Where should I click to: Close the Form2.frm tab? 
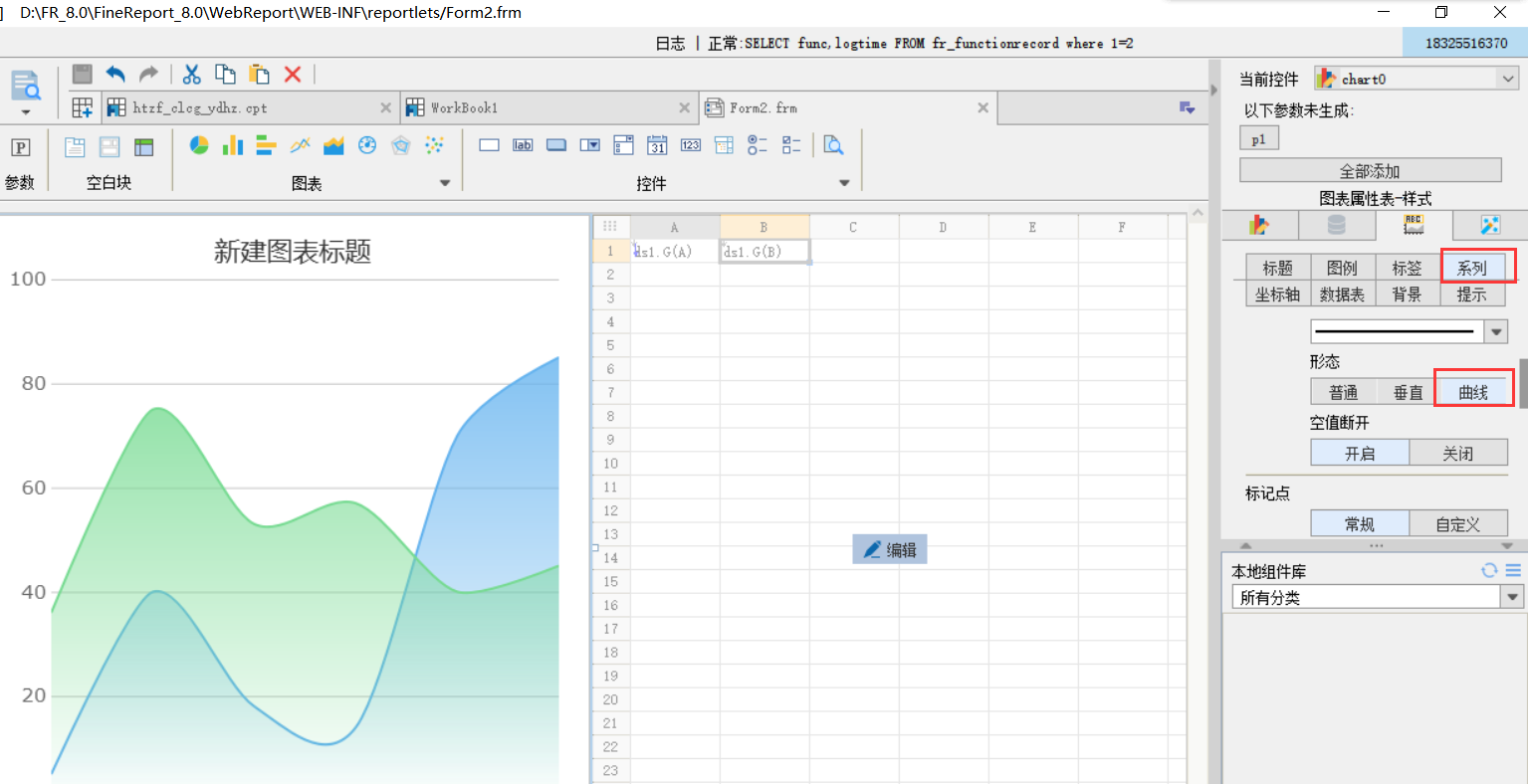coord(983,107)
